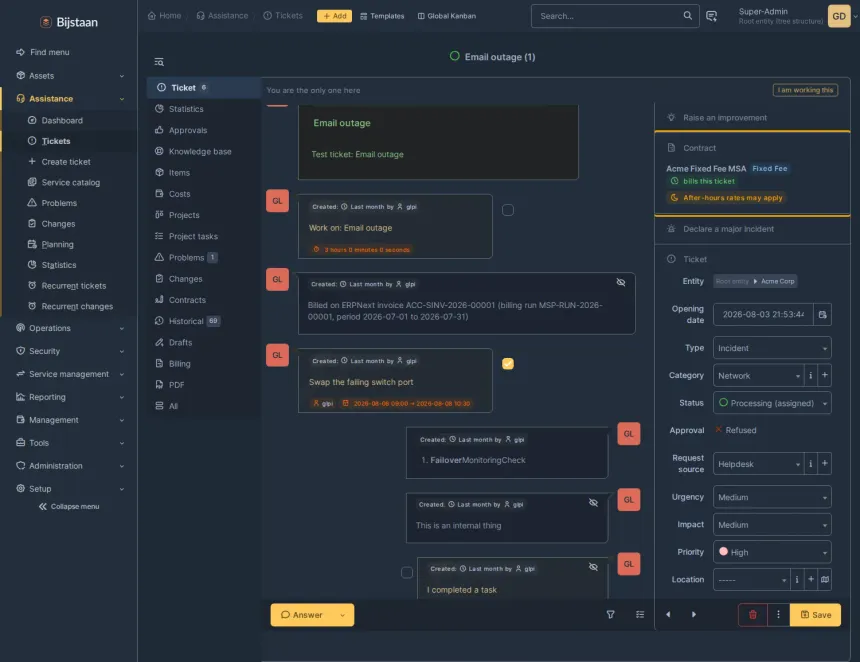Switch to the Knowledge base tab
Screen dimensions: 860x662
pyautogui.click(x=200, y=151)
